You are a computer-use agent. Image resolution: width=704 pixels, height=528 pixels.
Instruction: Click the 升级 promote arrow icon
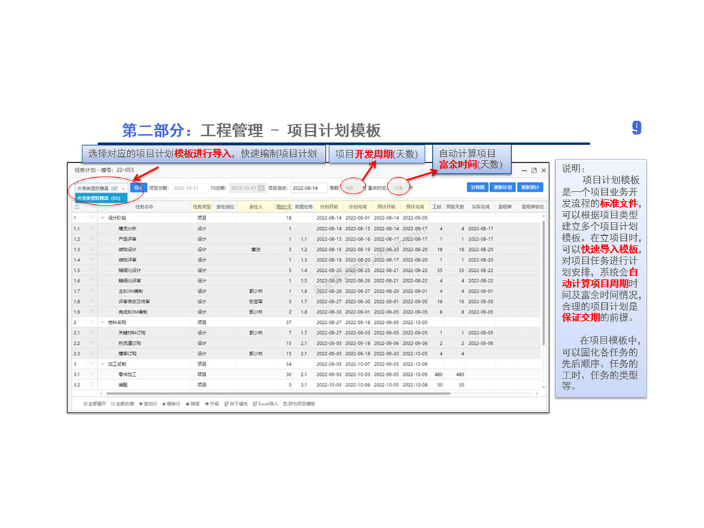click(207, 404)
